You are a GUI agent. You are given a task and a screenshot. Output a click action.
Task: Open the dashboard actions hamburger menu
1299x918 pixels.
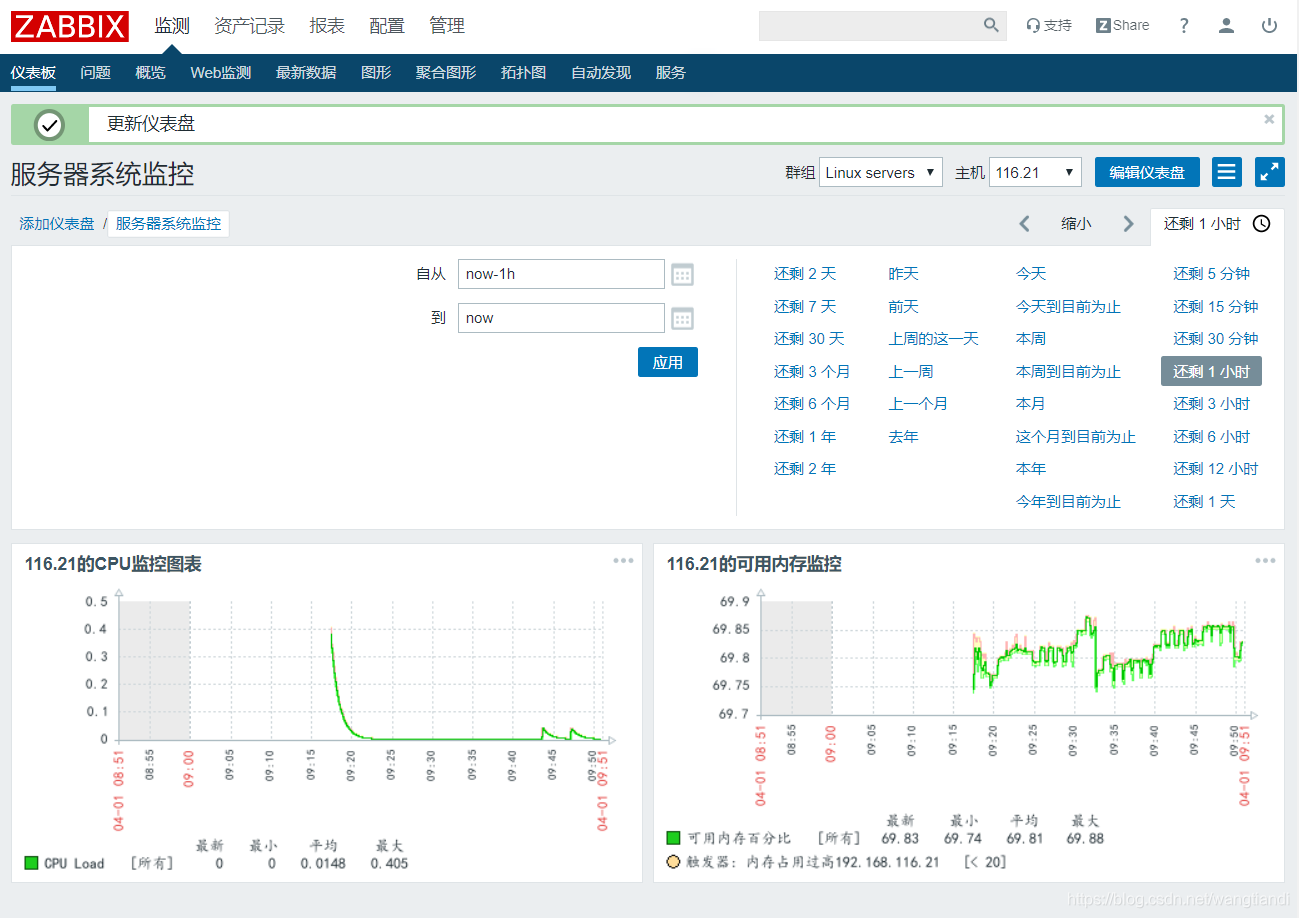click(1227, 172)
